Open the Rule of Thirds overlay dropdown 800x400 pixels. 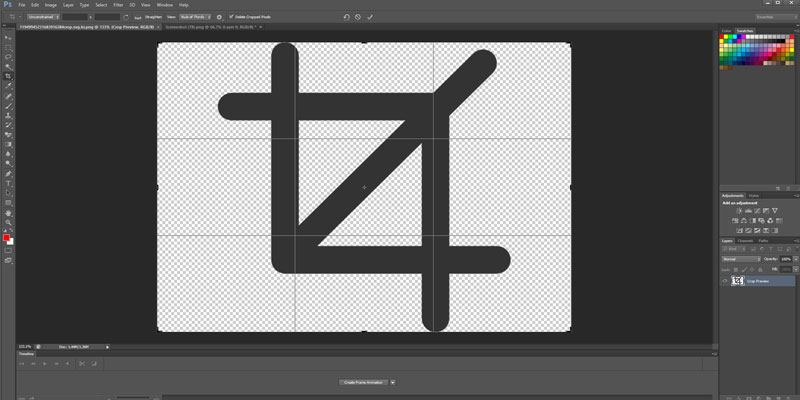(x=194, y=17)
